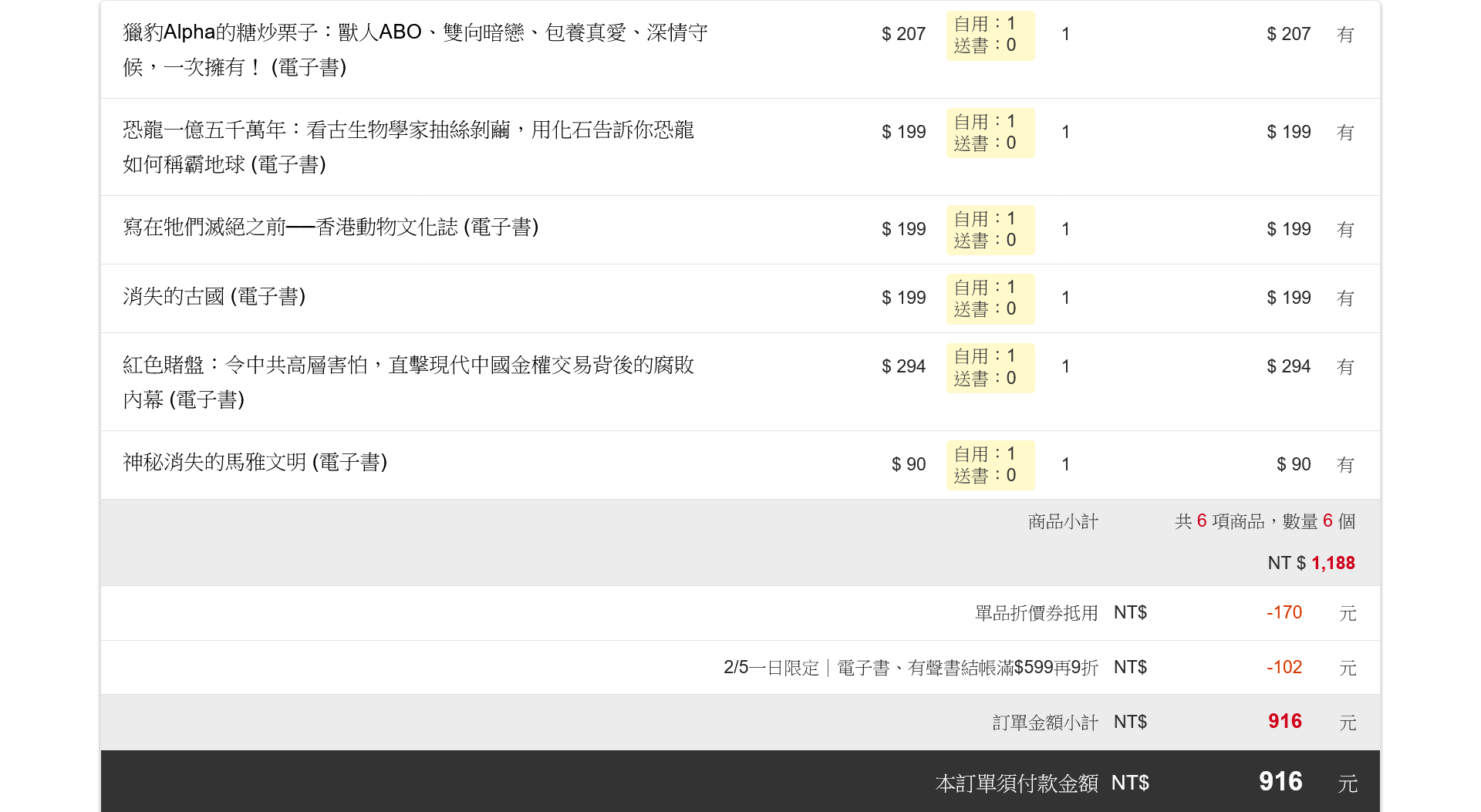Click the stock status 有 in the 神秘消失的馬雅文明 row

1345,465
